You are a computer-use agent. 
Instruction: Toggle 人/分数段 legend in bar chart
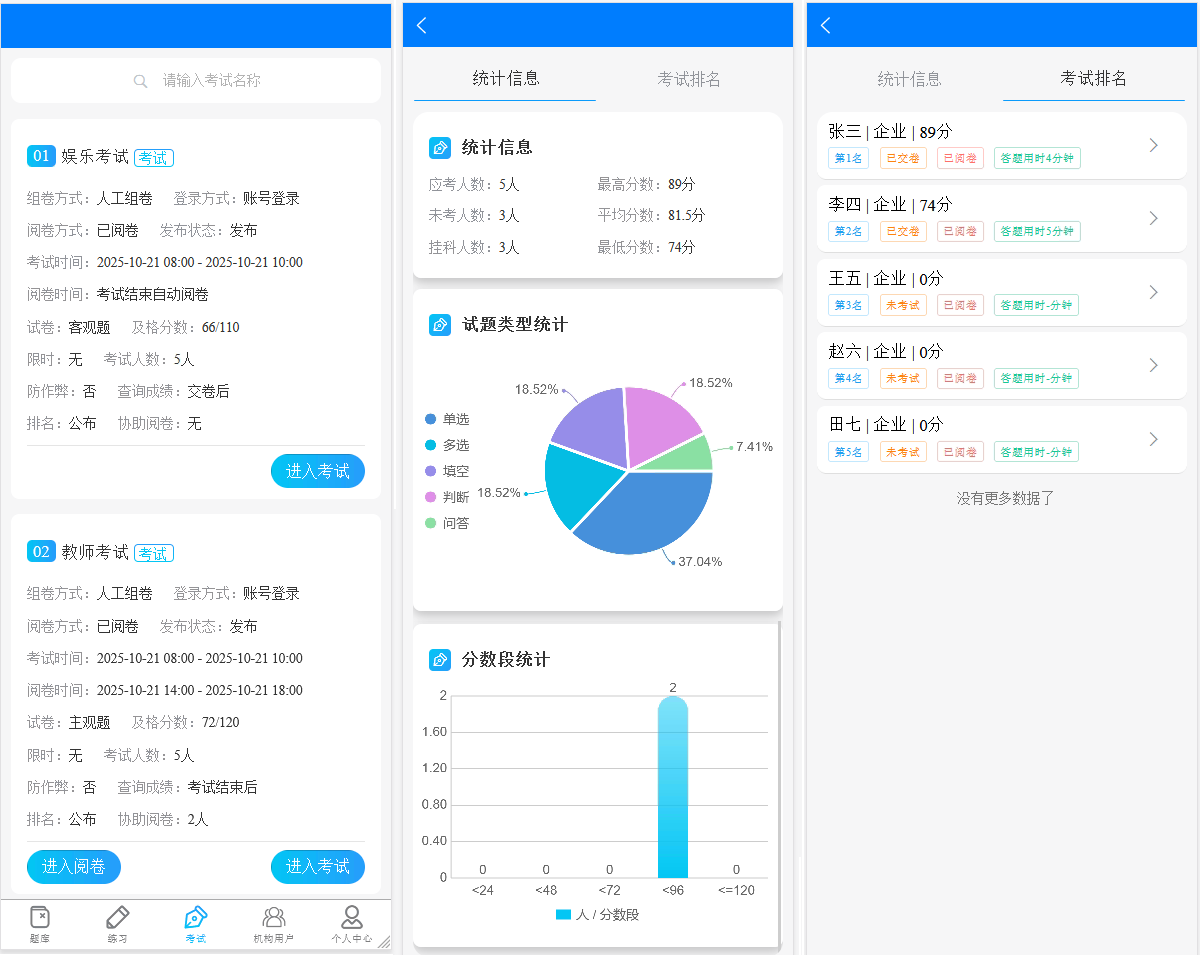pyautogui.click(x=597, y=914)
